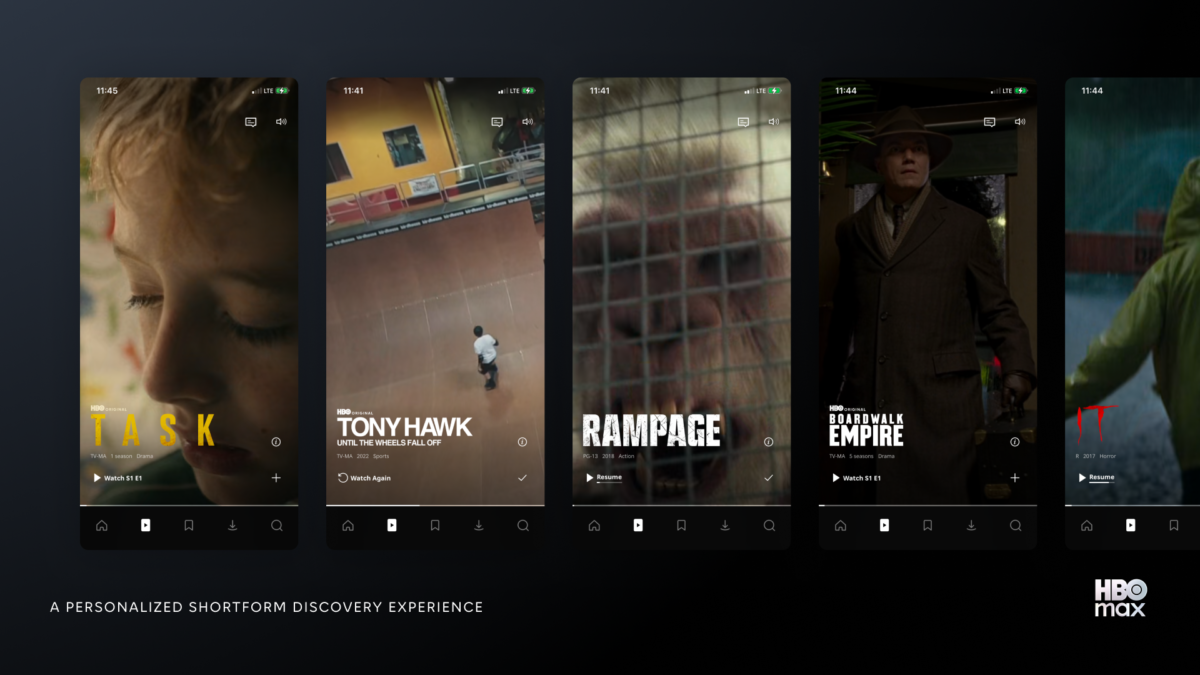Remove Tony Hawk from My List checkmark

tap(522, 478)
